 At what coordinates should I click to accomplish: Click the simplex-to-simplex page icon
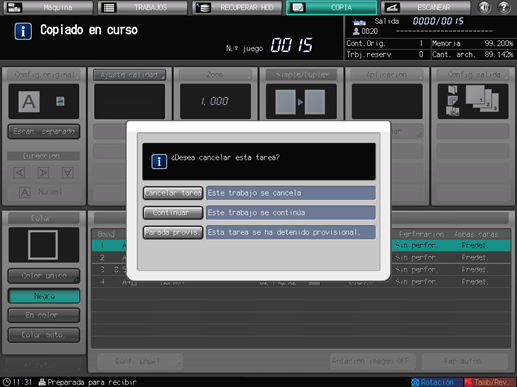301,102
